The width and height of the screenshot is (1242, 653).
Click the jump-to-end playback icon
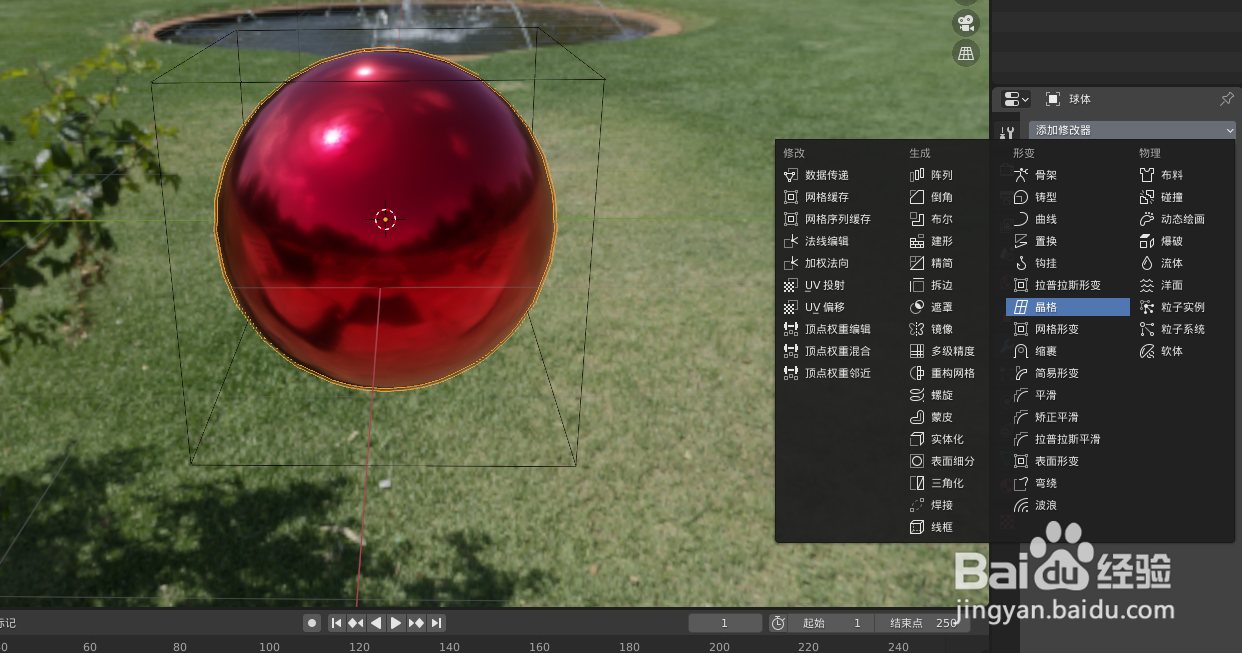point(435,622)
